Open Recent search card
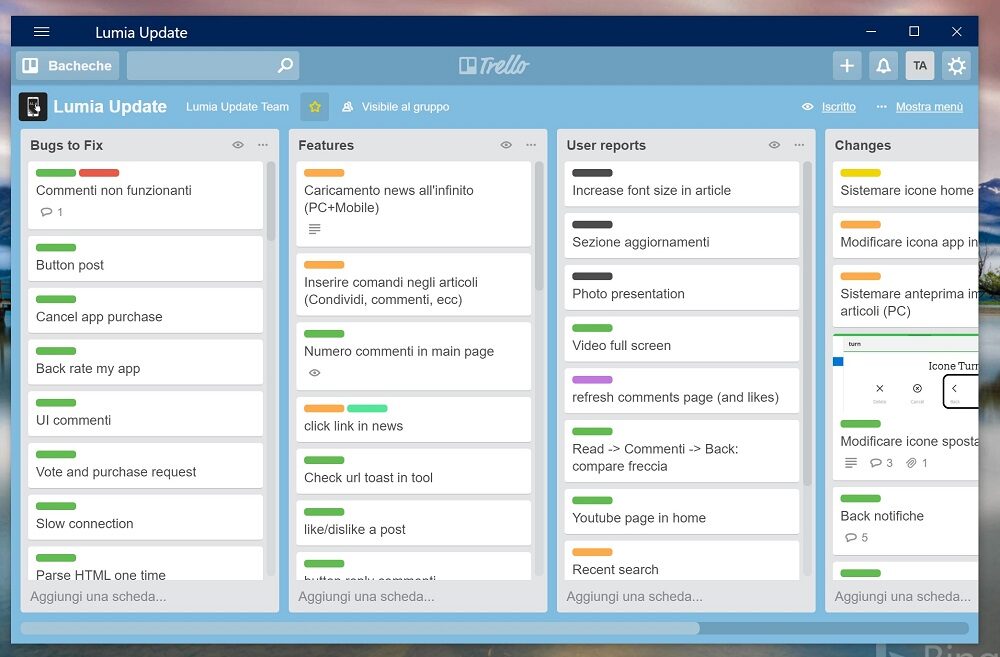 [x=682, y=561]
